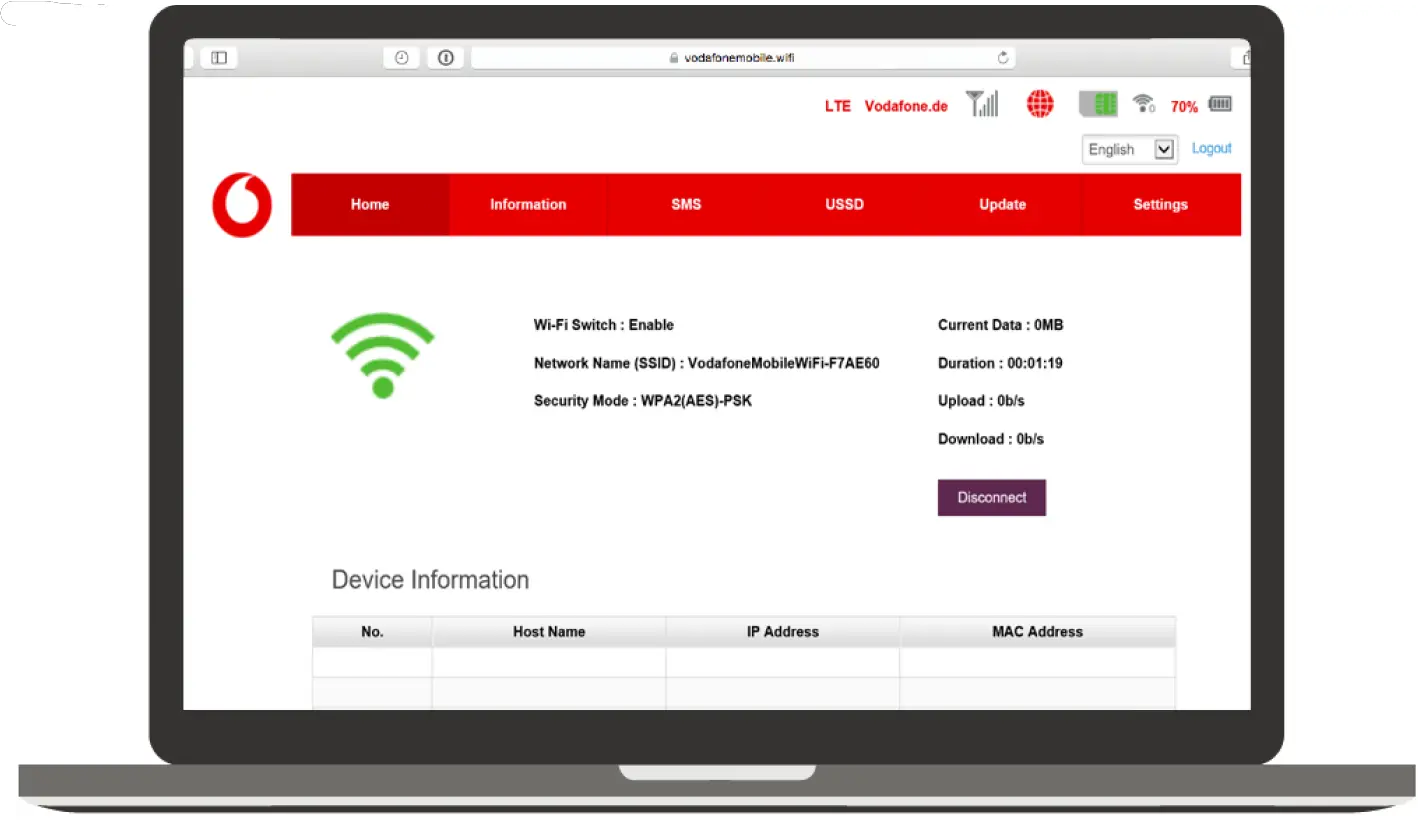This screenshot has height=820, width=1418.
Task: Click the Logout link
Action: (x=1211, y=148)
